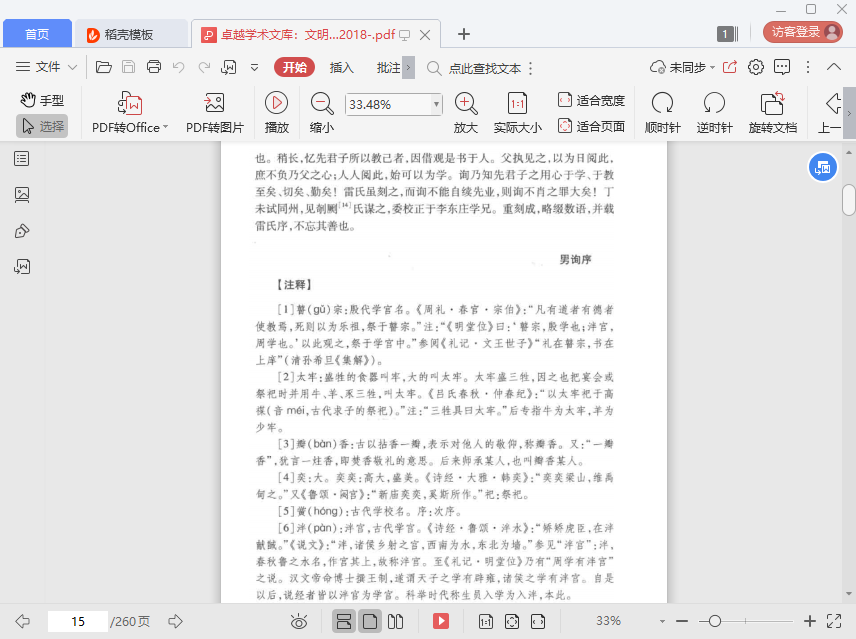
Task: Select the hand tool (手型)
Action: tap(43, 100)
